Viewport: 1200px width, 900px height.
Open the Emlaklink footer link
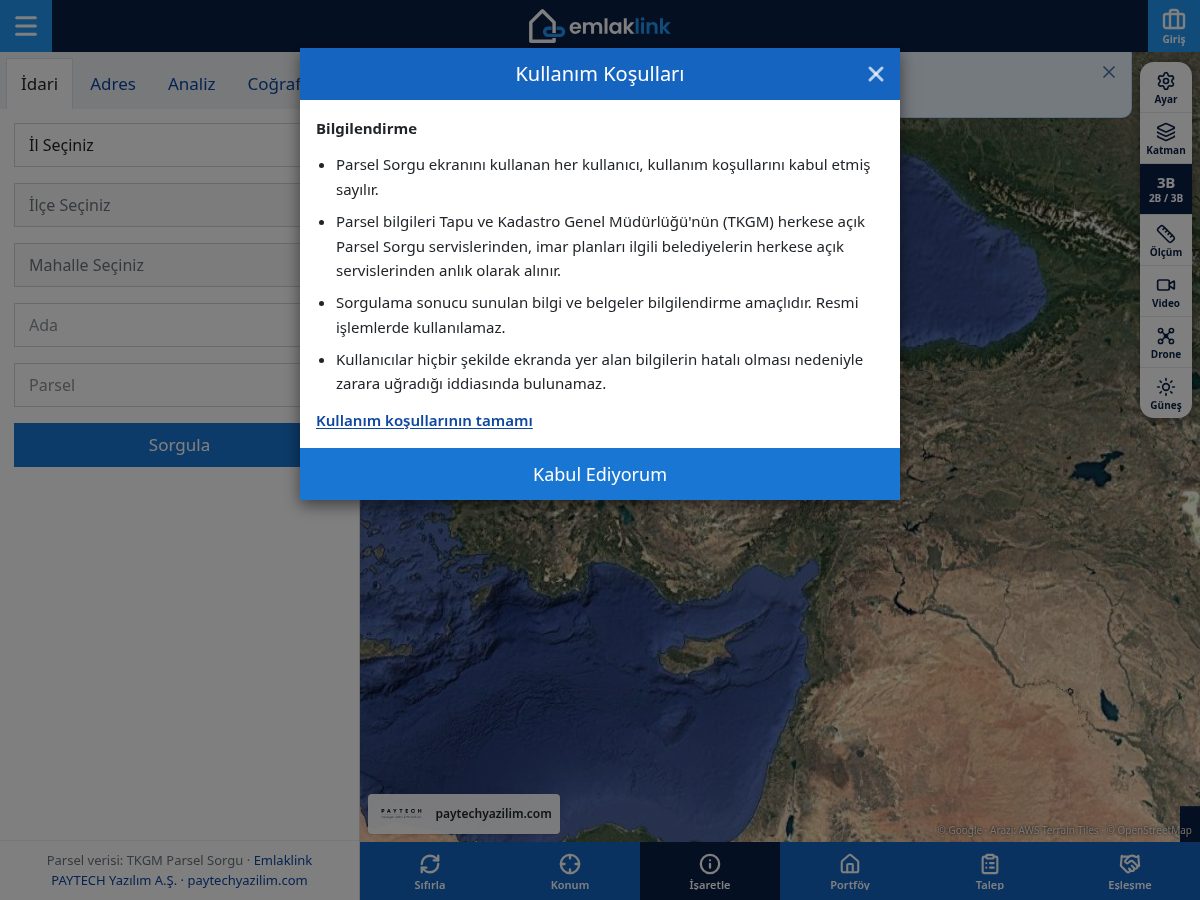click(x=283, y=860)
